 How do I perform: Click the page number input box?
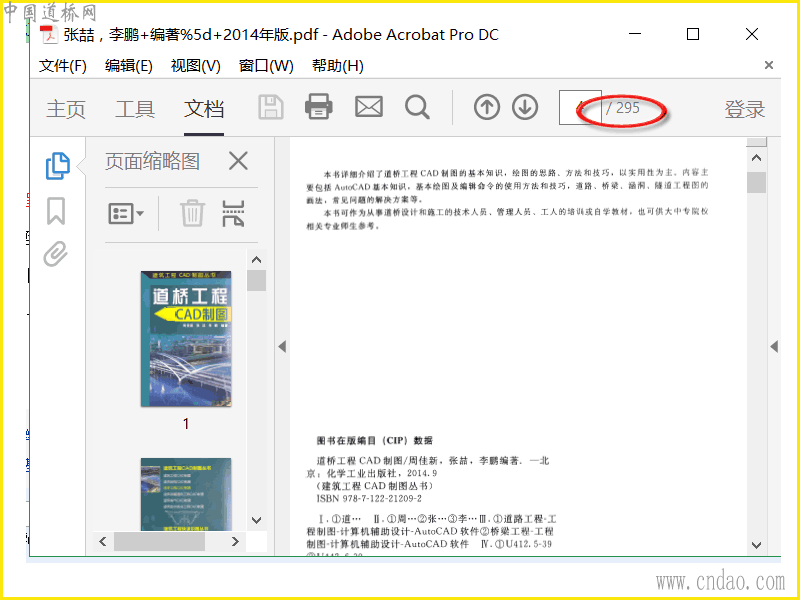click(580, 107)
